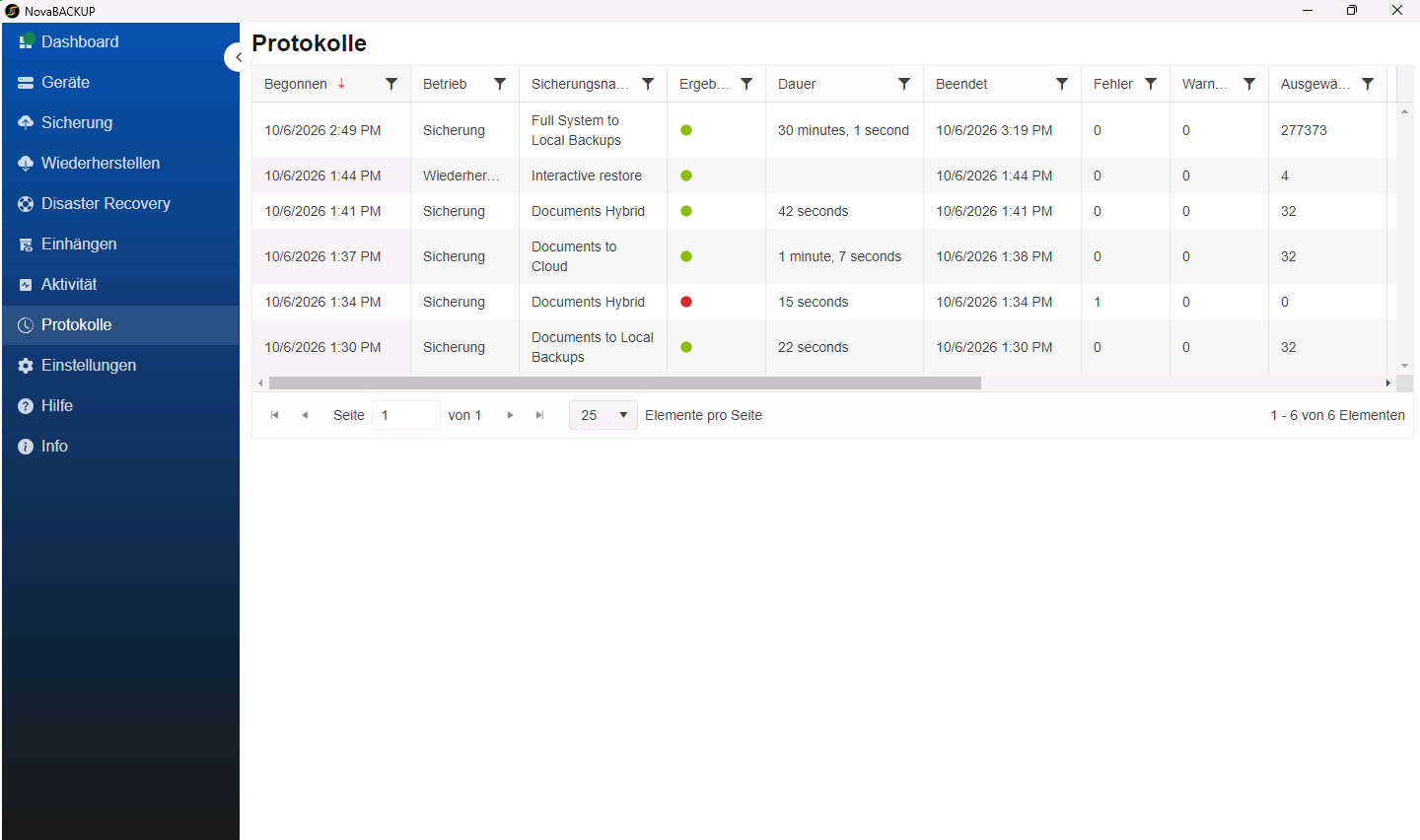Select the 'Documents to Cloud' log entry

coord(574,256)
